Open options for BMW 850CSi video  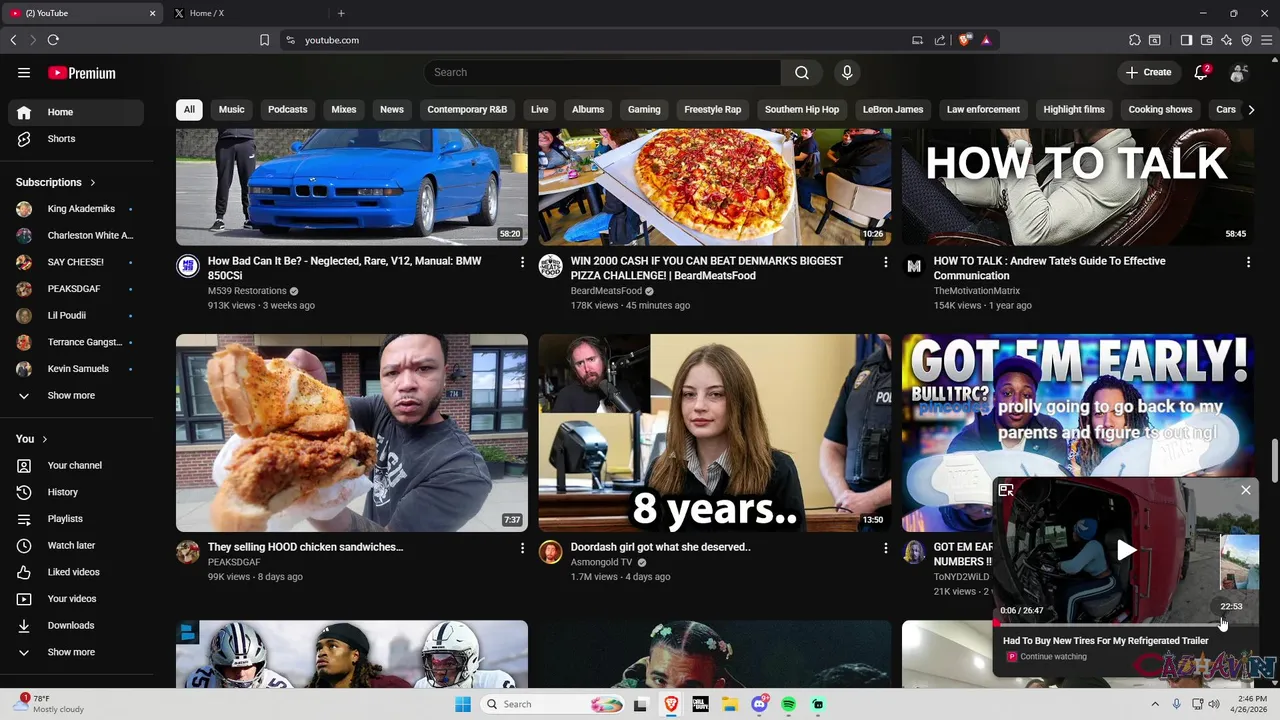click(x=522, y=262)
